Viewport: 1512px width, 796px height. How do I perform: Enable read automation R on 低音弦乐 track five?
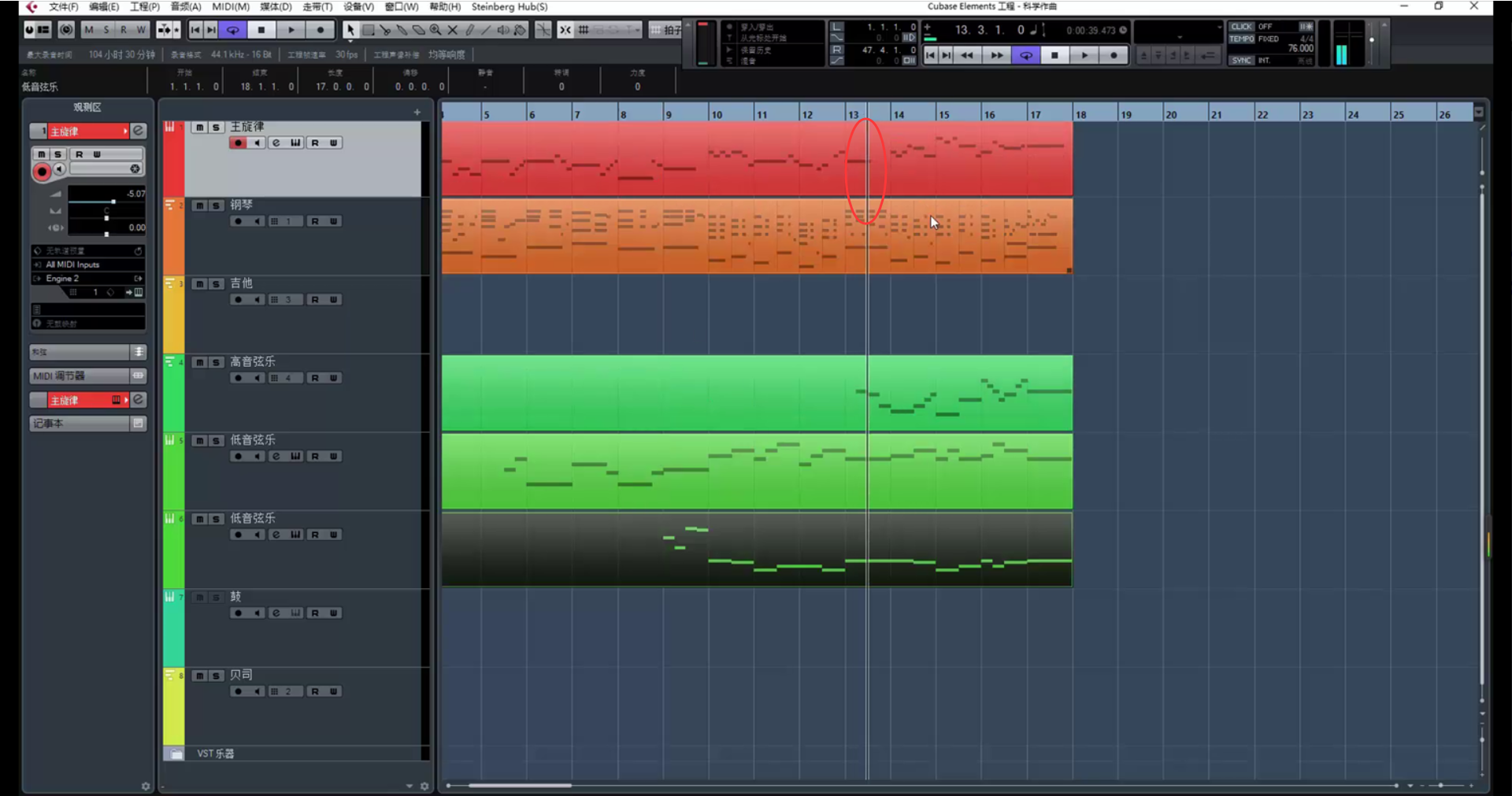315,457
